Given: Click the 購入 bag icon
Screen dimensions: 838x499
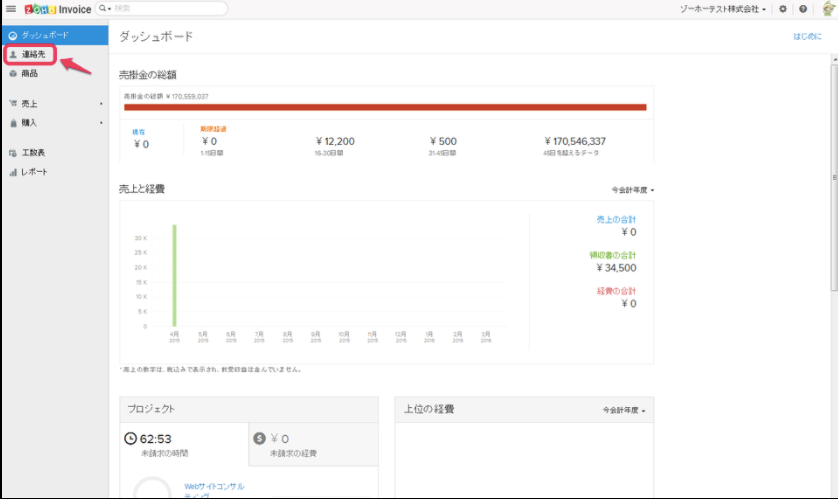Looking at the screenshot, I should [13, 123].
